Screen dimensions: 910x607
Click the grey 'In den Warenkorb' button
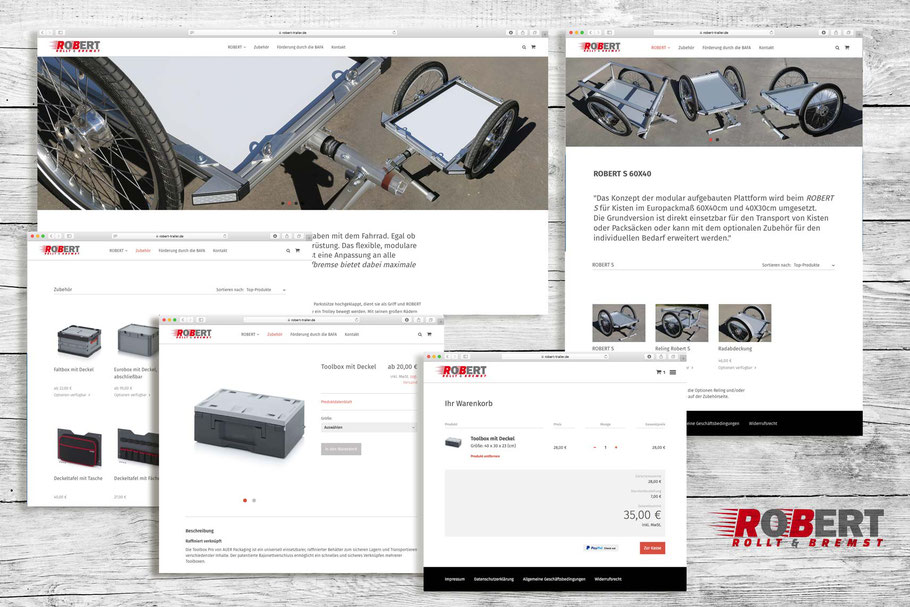point(341,449)
